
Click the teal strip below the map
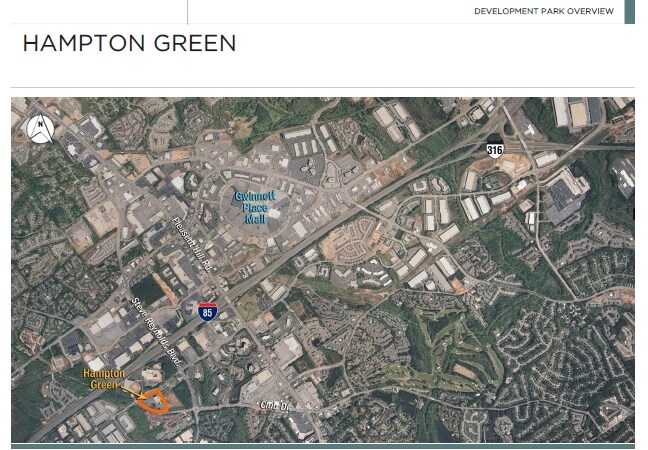pos(323,446)
